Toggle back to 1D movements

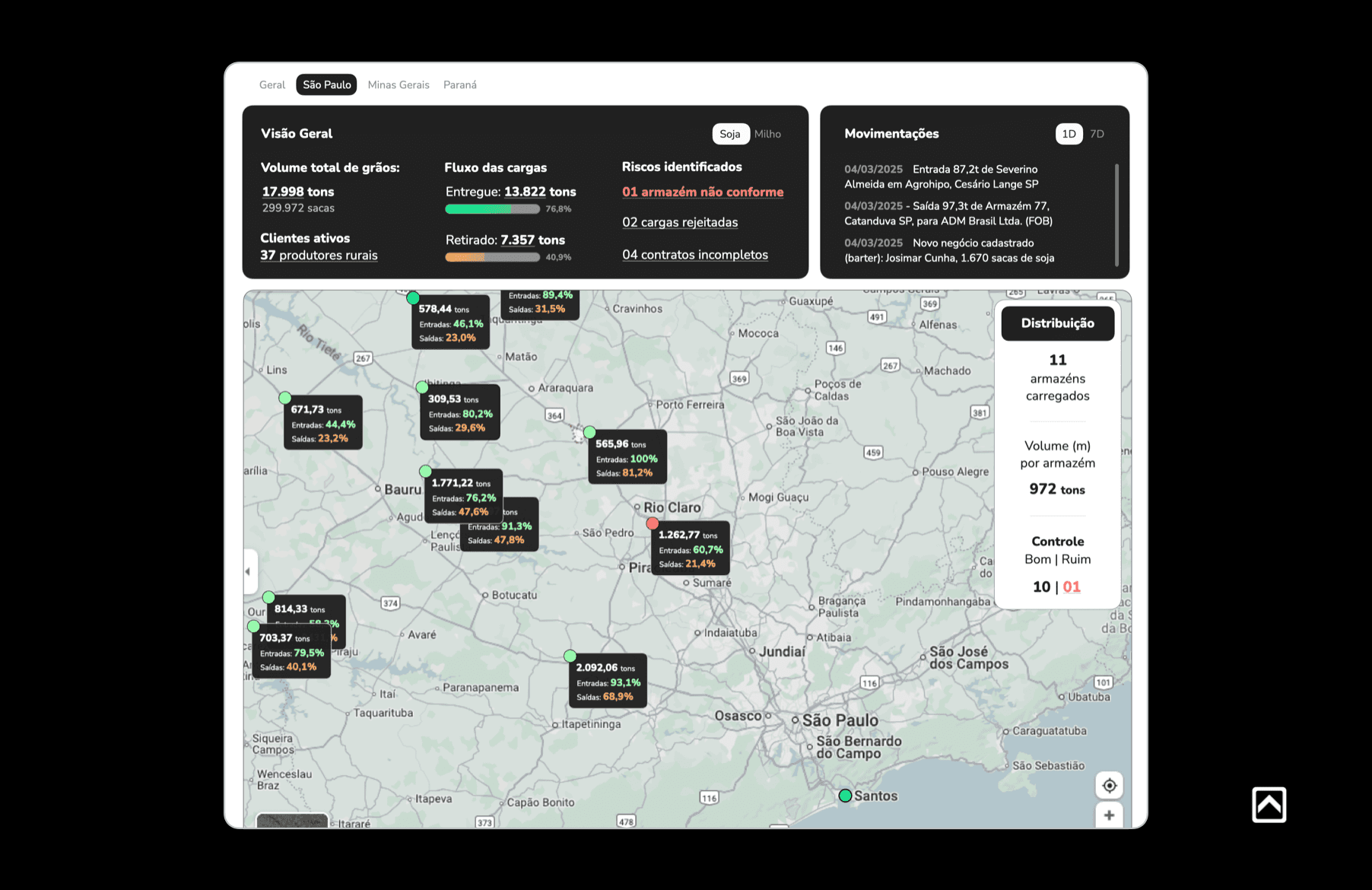click(1069, 133)
